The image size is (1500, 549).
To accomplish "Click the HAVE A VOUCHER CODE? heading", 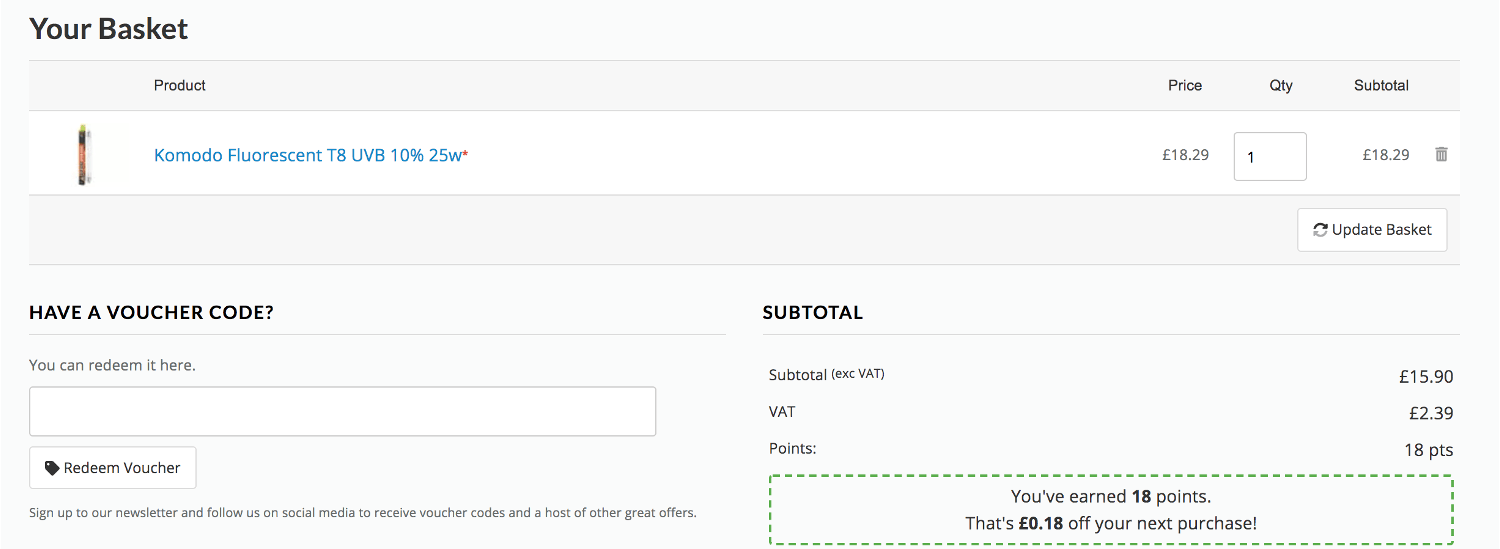I will (x=151, y=313).
